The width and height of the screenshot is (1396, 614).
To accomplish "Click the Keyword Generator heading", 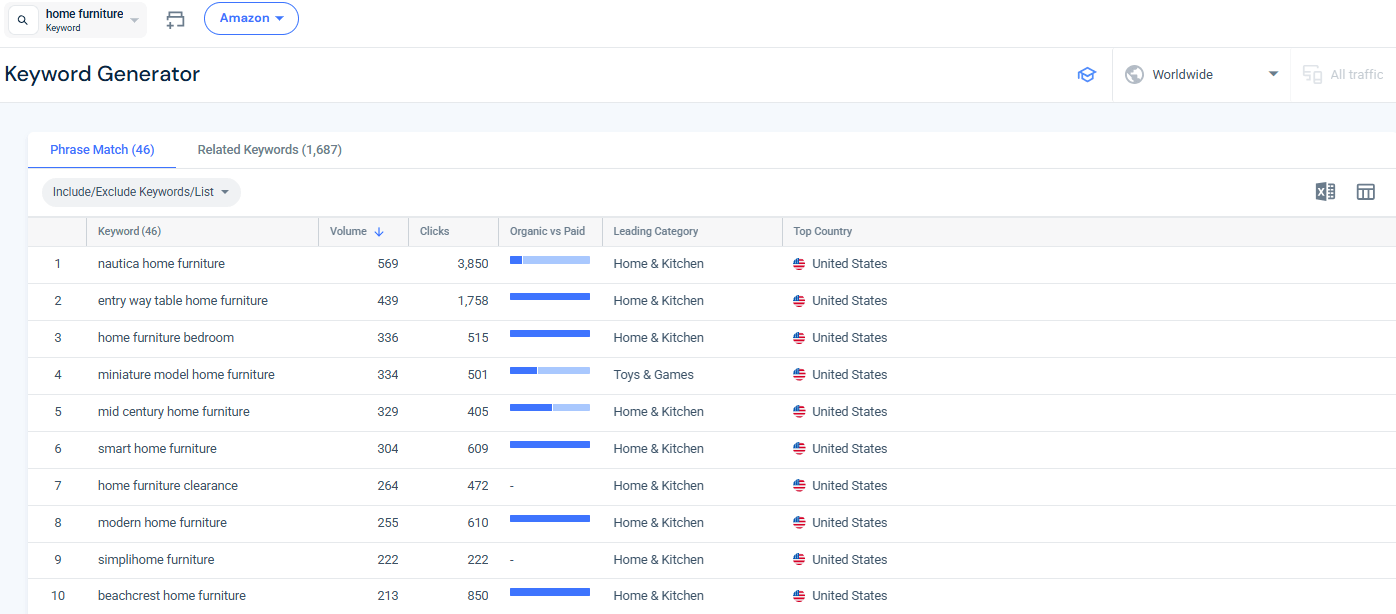I will tap(102, 74).
